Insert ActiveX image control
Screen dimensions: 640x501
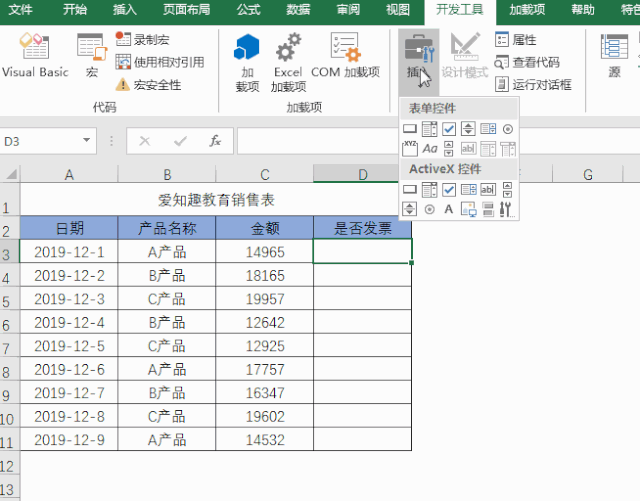[468, 209]
